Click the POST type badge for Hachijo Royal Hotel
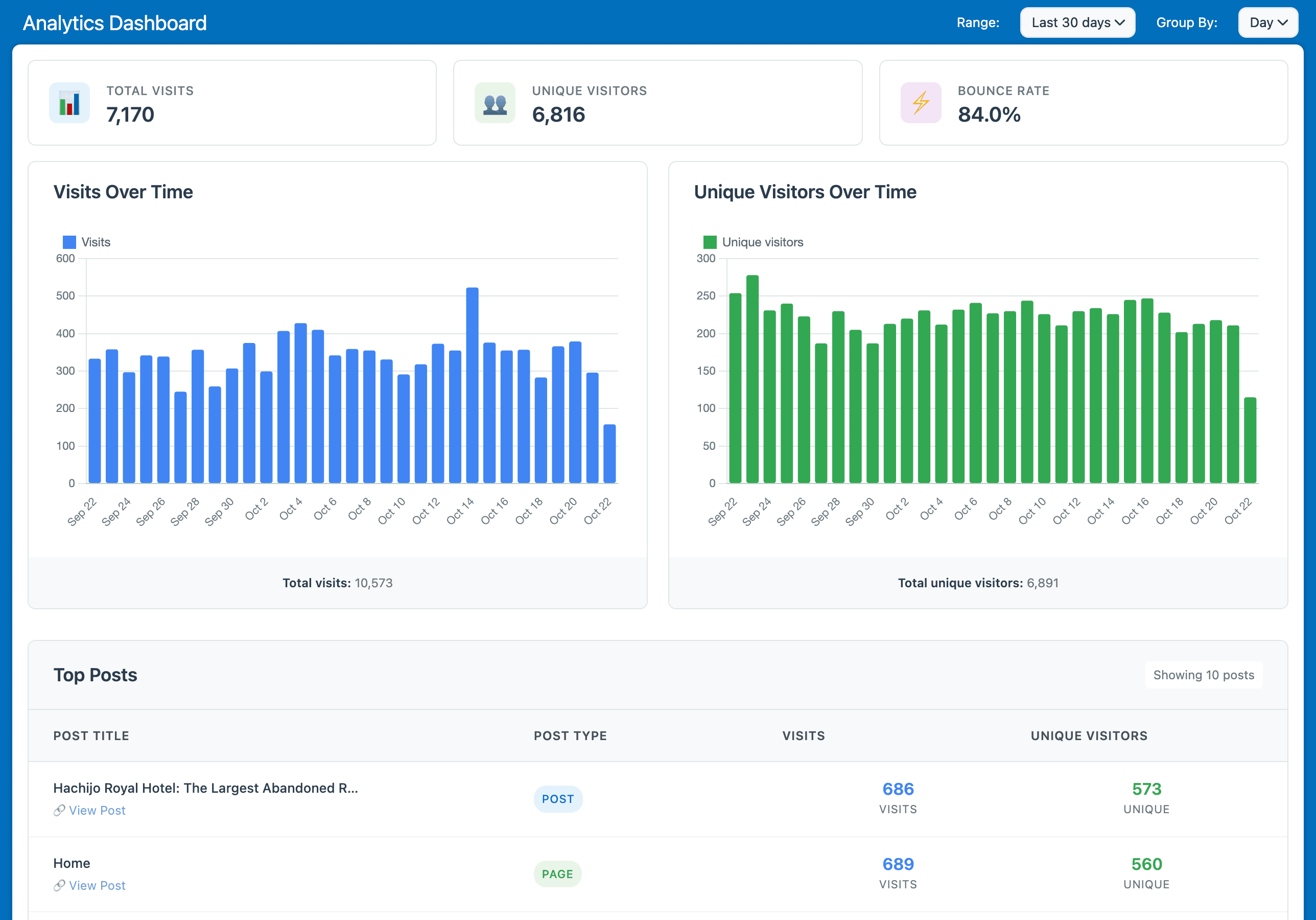Screen dimensions: 1316x920 tap(558, 798)
